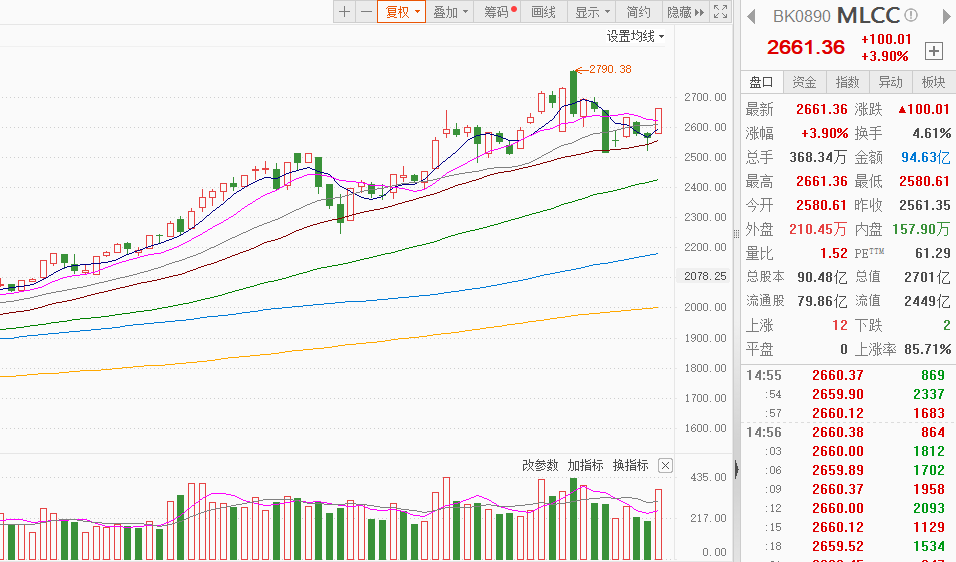The width and height of the screenshot is (956, 562).
Task: Open the 叠加 overlay dropdown
Action: (x=450, y=12)
